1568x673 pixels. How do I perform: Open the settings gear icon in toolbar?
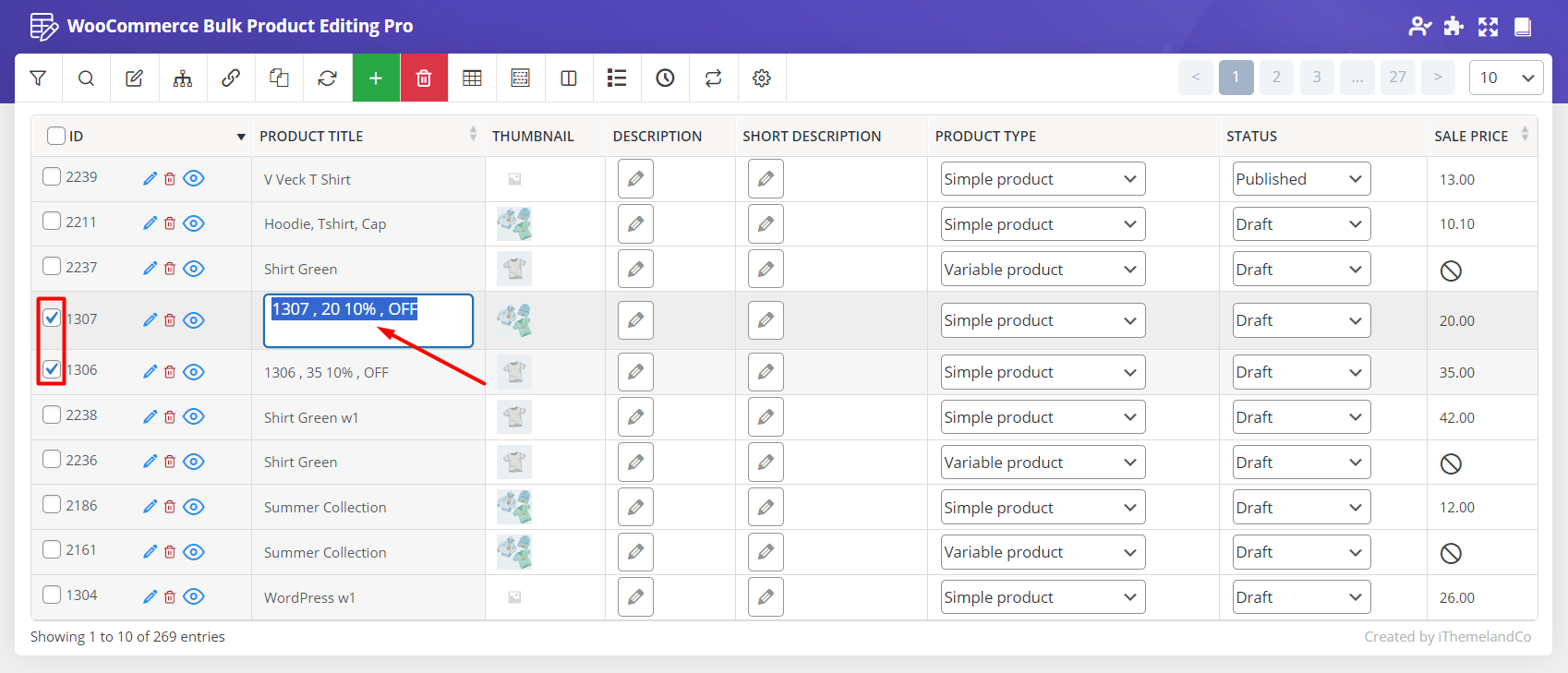click(761, 78)
